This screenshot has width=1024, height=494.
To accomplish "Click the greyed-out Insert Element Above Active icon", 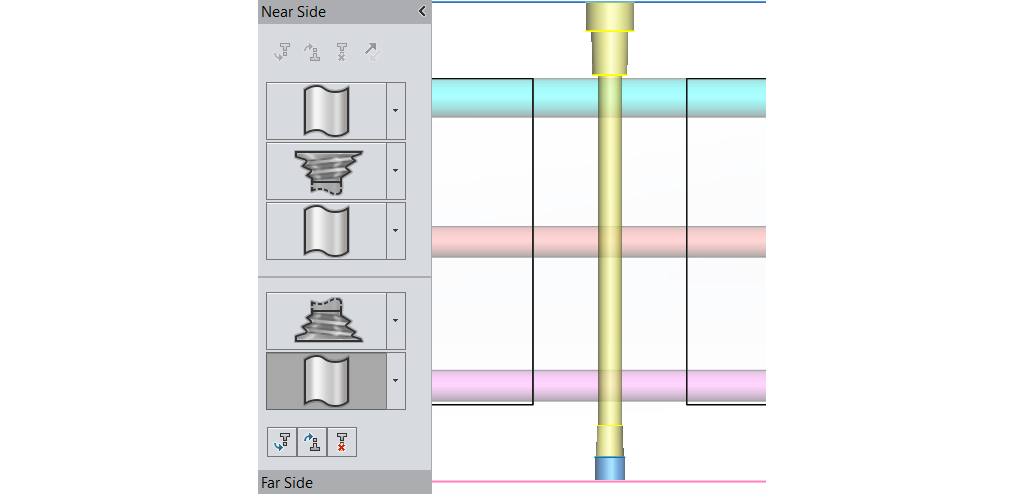I will click(312, 52).
